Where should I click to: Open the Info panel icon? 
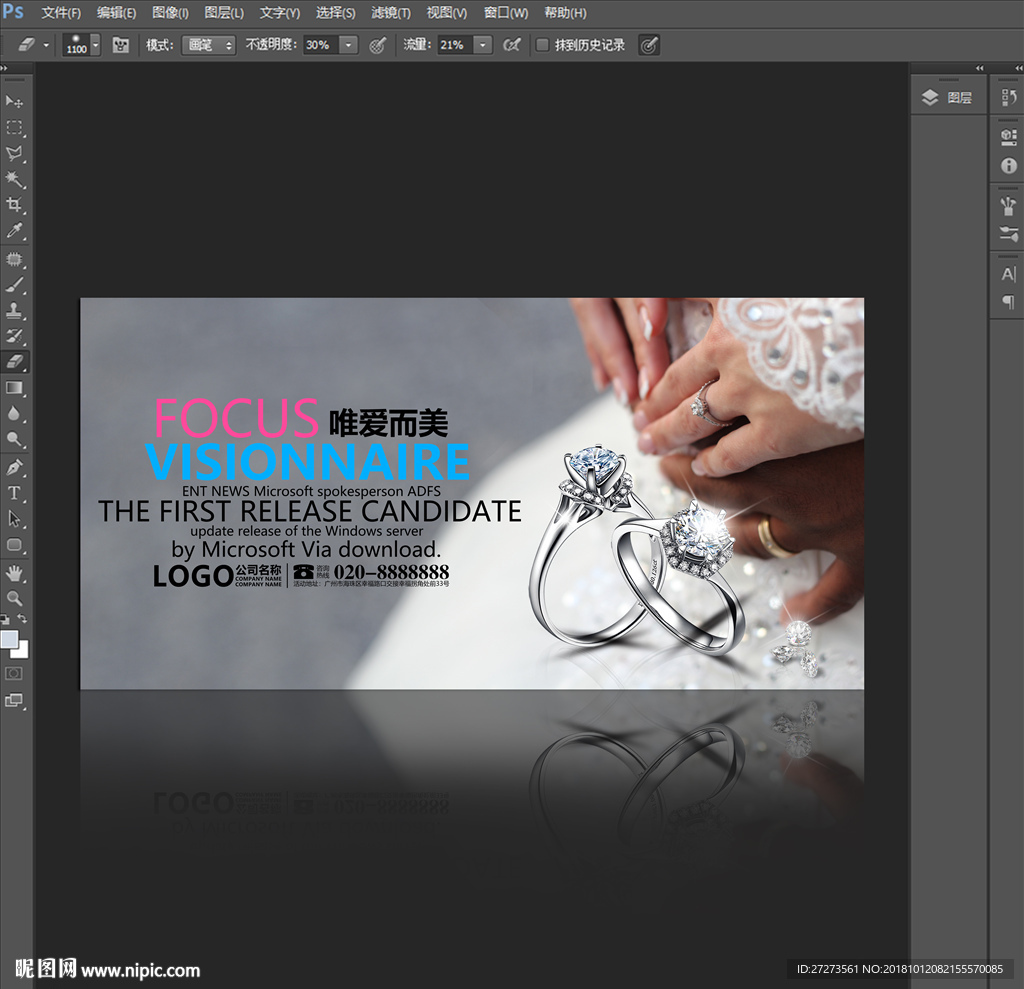1008,165
